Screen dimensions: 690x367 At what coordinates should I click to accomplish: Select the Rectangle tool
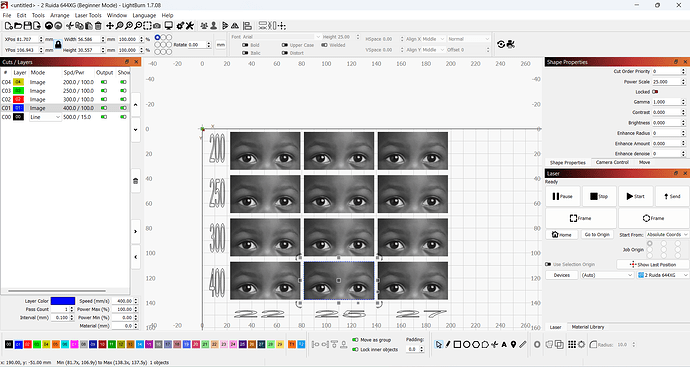pos(457,345)
